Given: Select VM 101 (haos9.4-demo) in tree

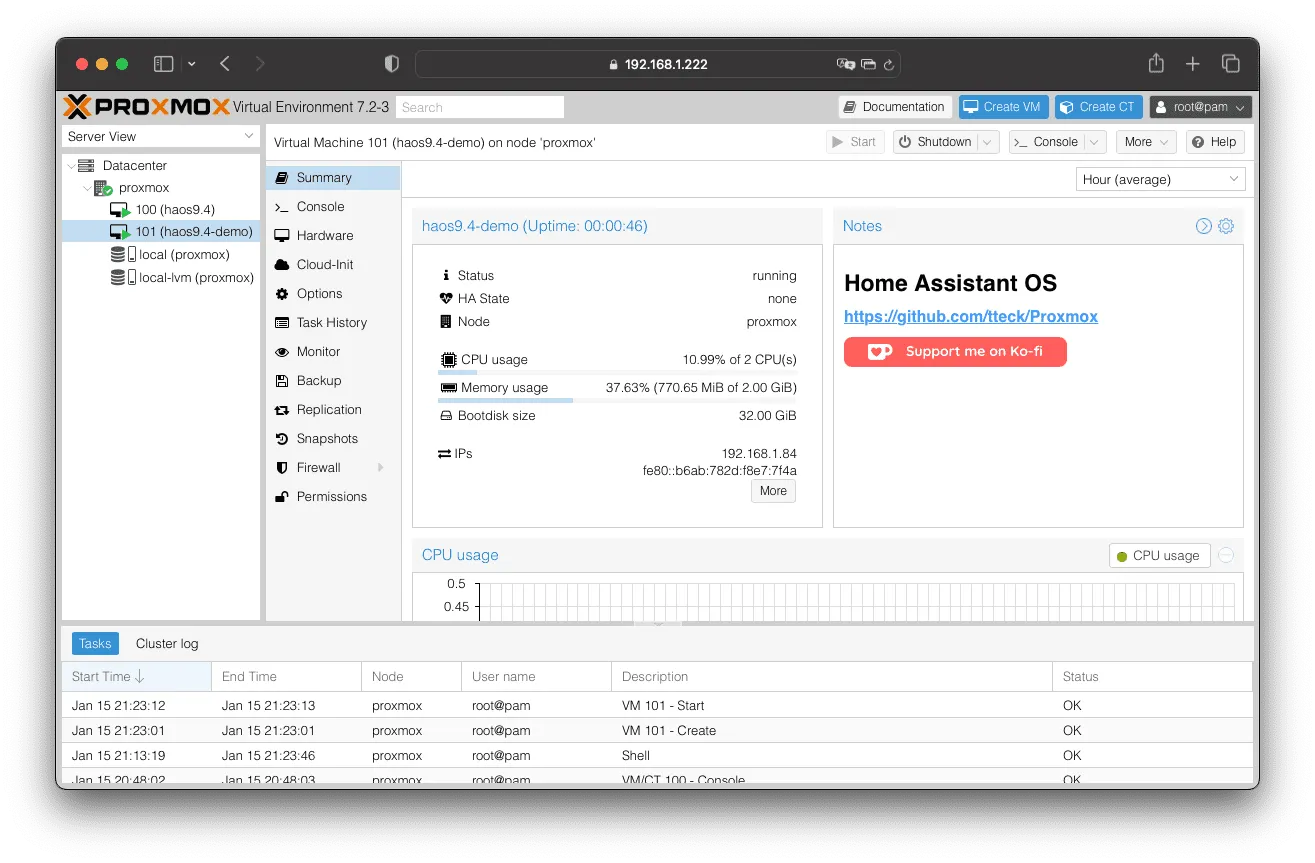Looking at the screenshot, I should pos(161,232).
